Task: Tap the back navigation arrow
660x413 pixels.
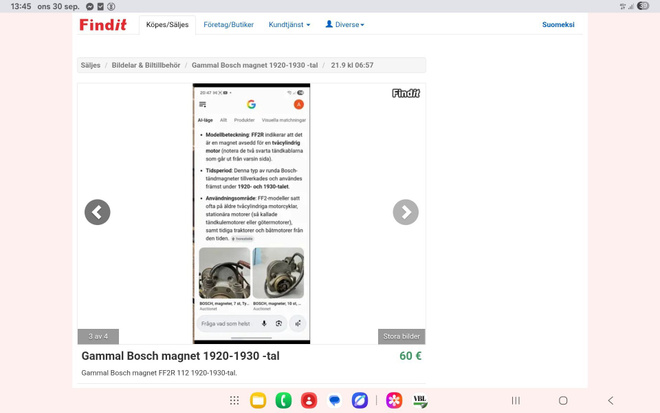Action: coord(611,400)
